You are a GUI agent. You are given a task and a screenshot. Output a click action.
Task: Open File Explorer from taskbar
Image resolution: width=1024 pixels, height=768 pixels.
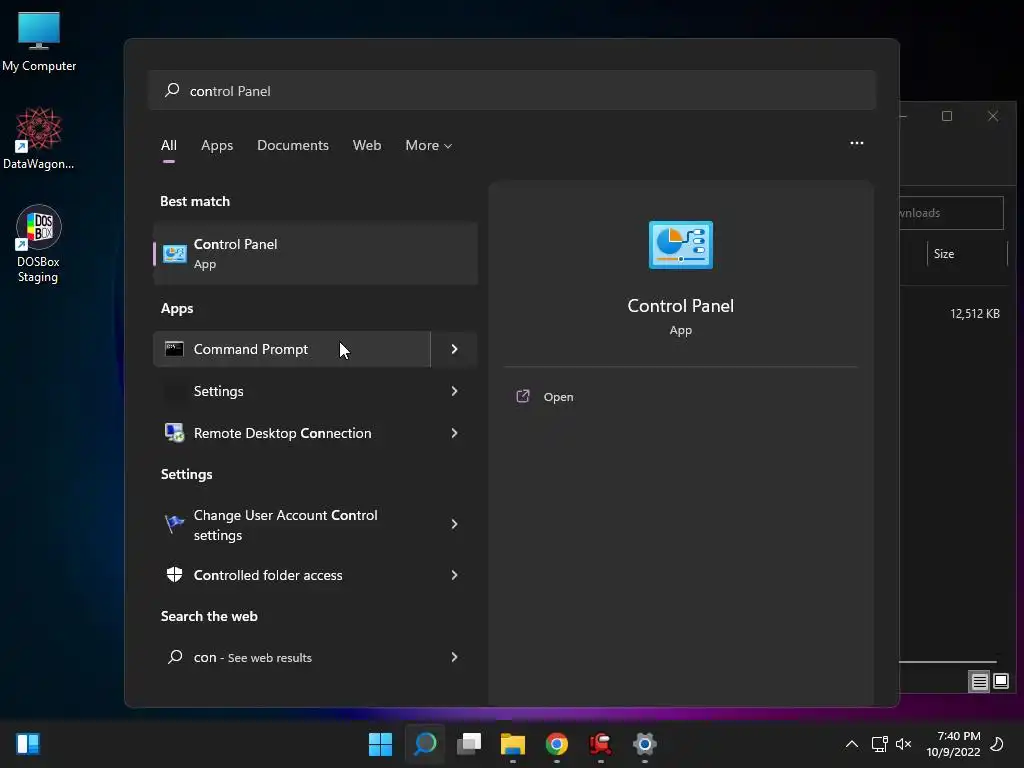[x=513, y=744]
